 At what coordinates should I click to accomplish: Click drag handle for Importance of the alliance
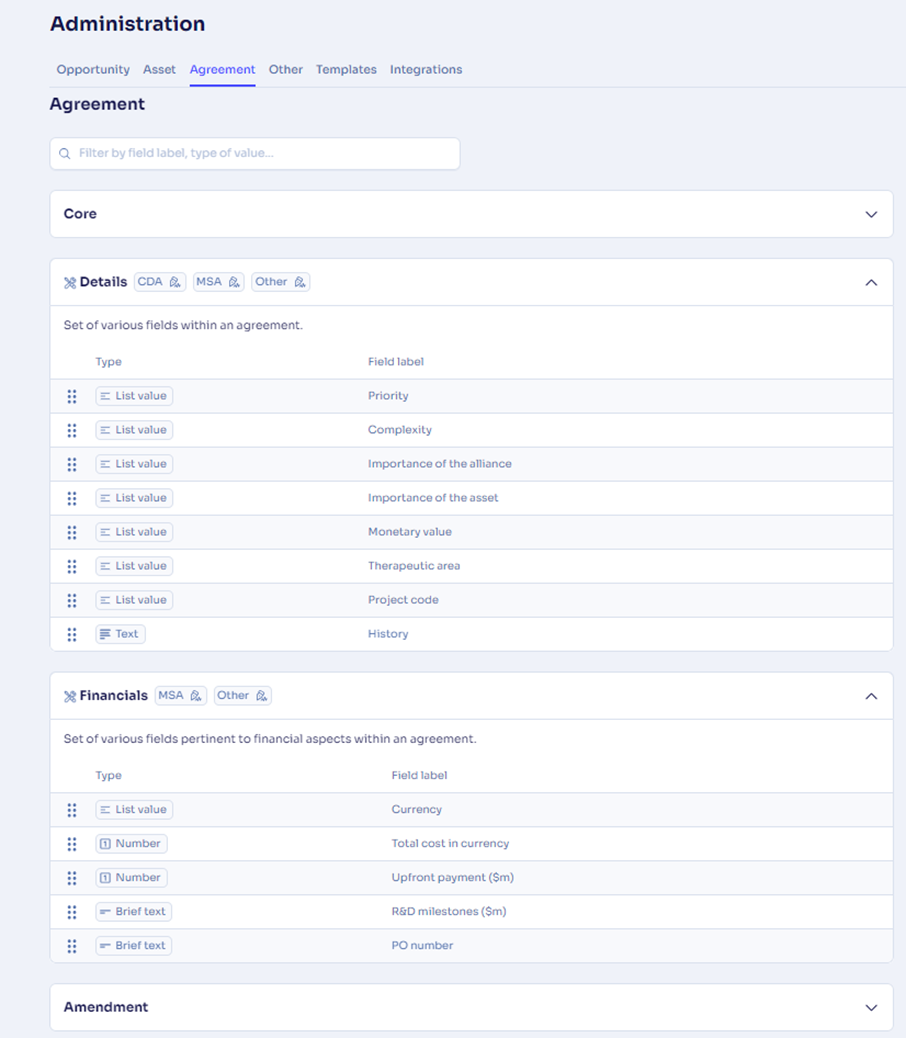[71, 464]
